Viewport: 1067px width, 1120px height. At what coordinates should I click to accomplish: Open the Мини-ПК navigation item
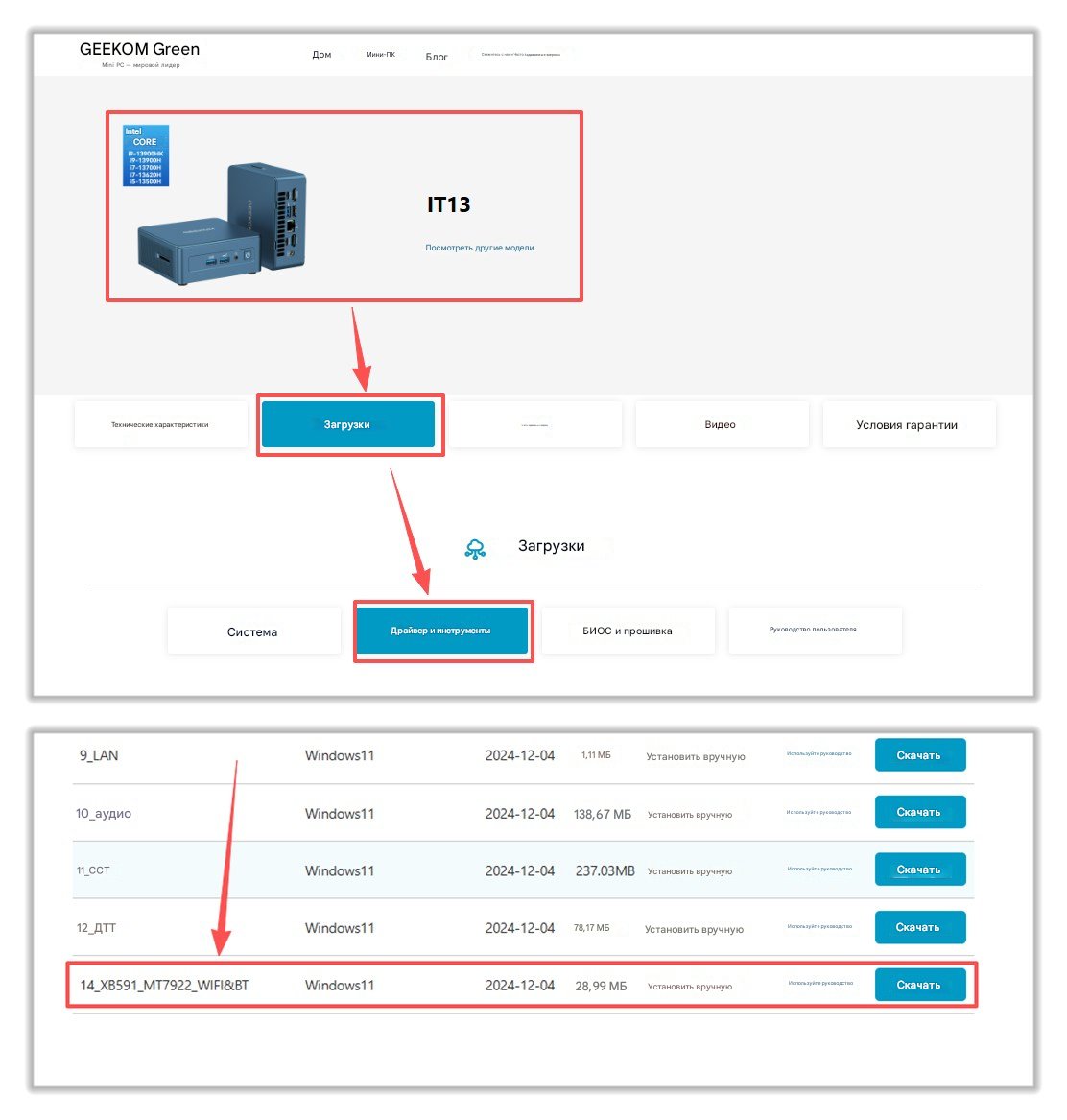[380, 55]
